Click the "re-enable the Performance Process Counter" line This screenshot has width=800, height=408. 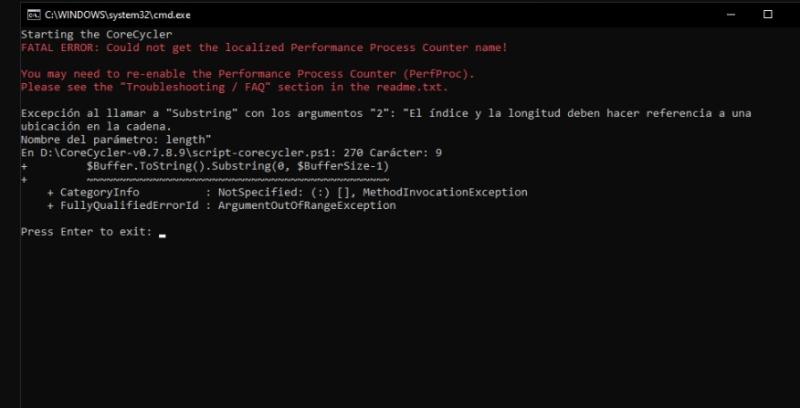coord(248,74)
